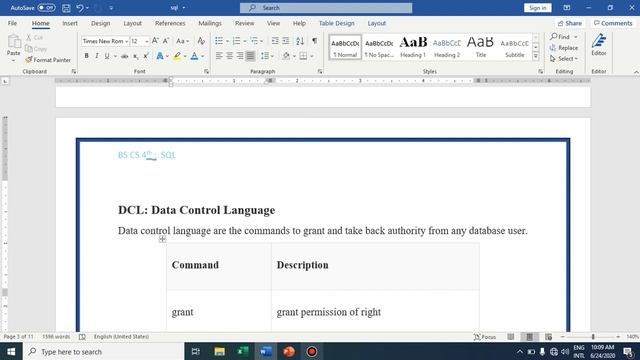Screen dimensions: 640x360
Task: Click the Numbering list icon
Action: (x=236, y=41)
